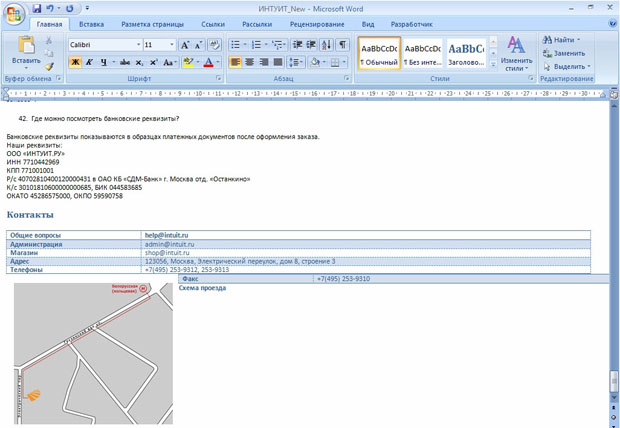The width and height of the screenshot is (620, 428).
Task: Click the help@intuit.ru table cell
Action: click(x=366, y=235)
